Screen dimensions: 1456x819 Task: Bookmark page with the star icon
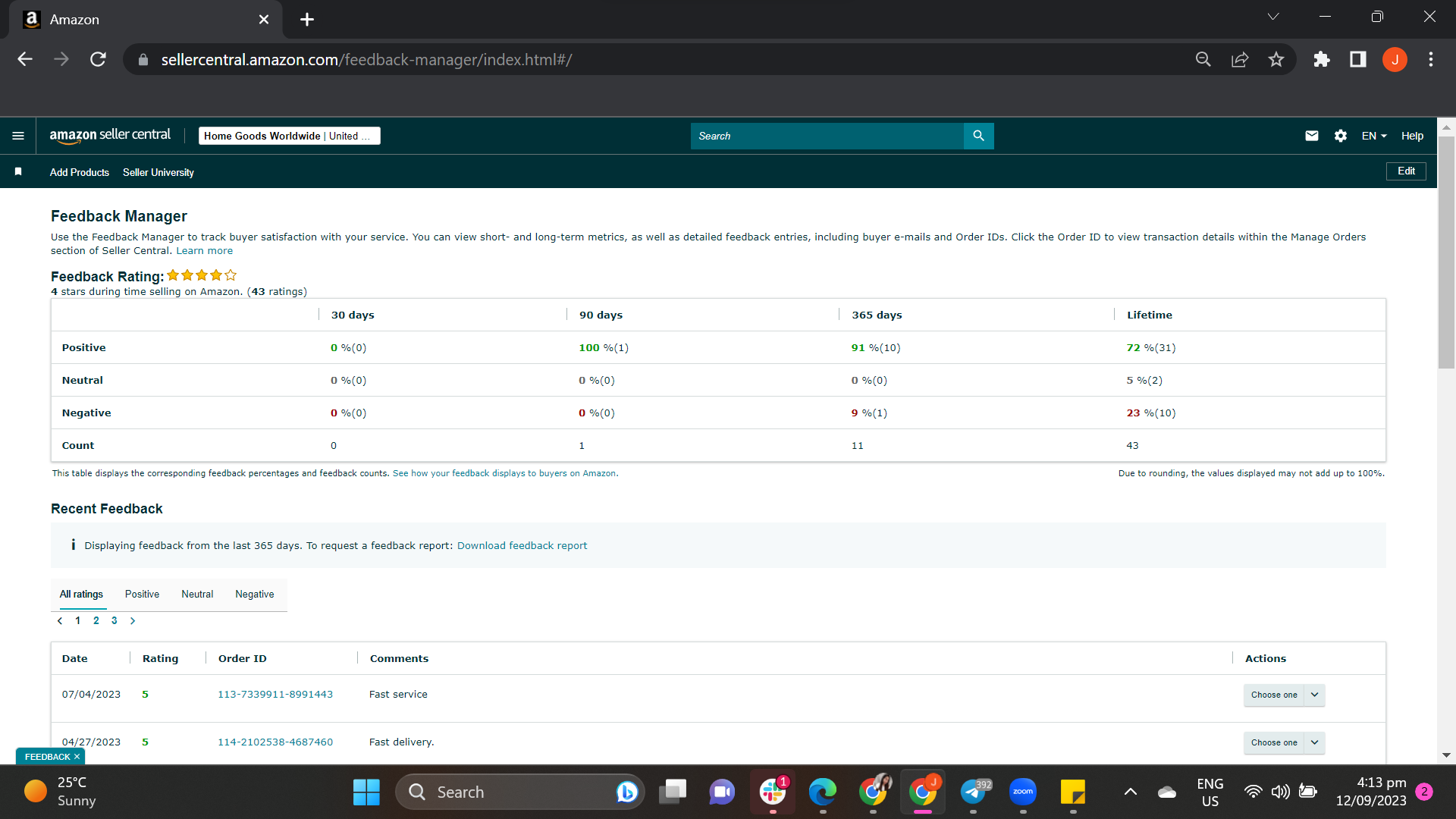click(1276, 59)
